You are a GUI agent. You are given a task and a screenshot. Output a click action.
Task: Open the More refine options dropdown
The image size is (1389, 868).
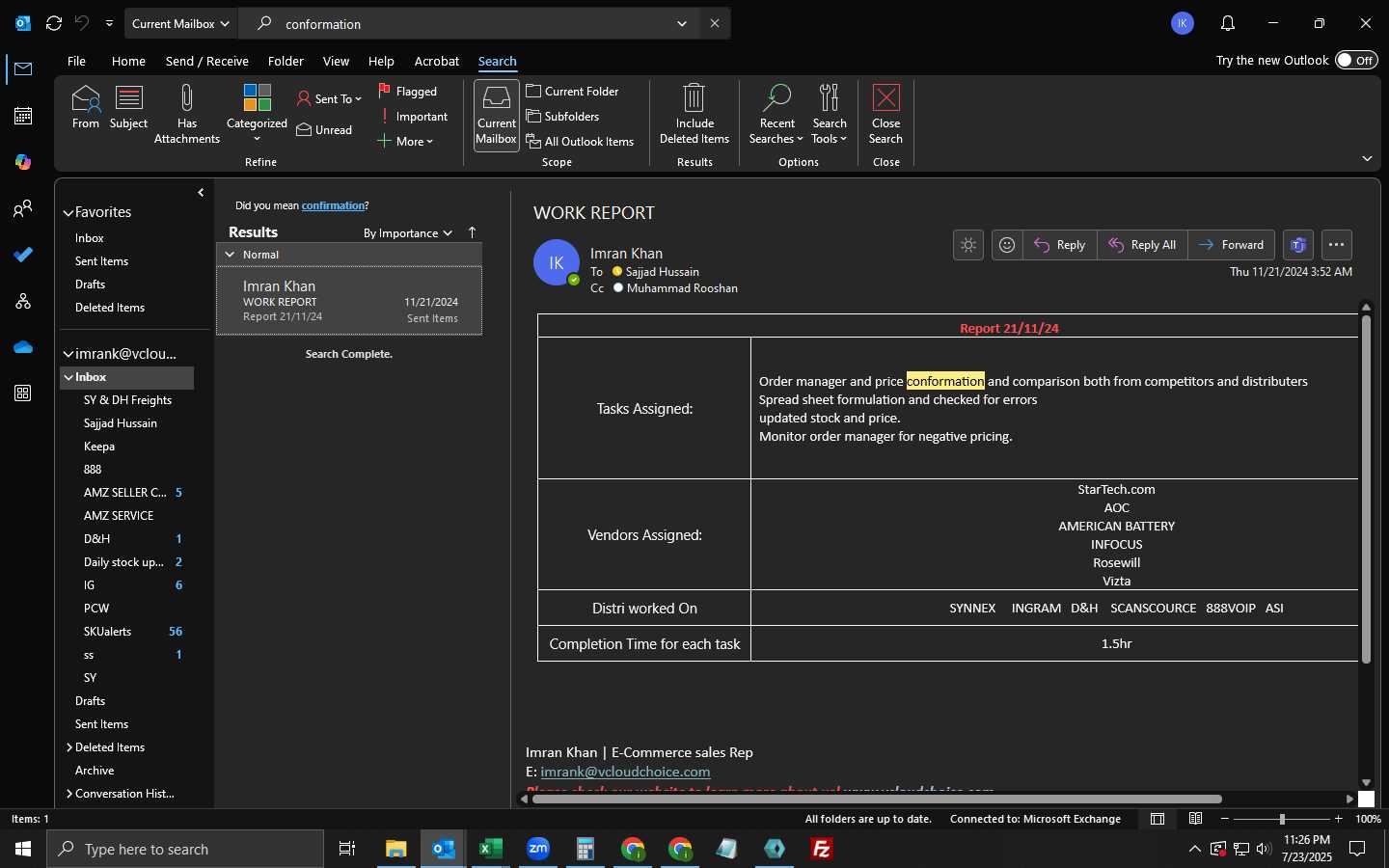[405, 141]
